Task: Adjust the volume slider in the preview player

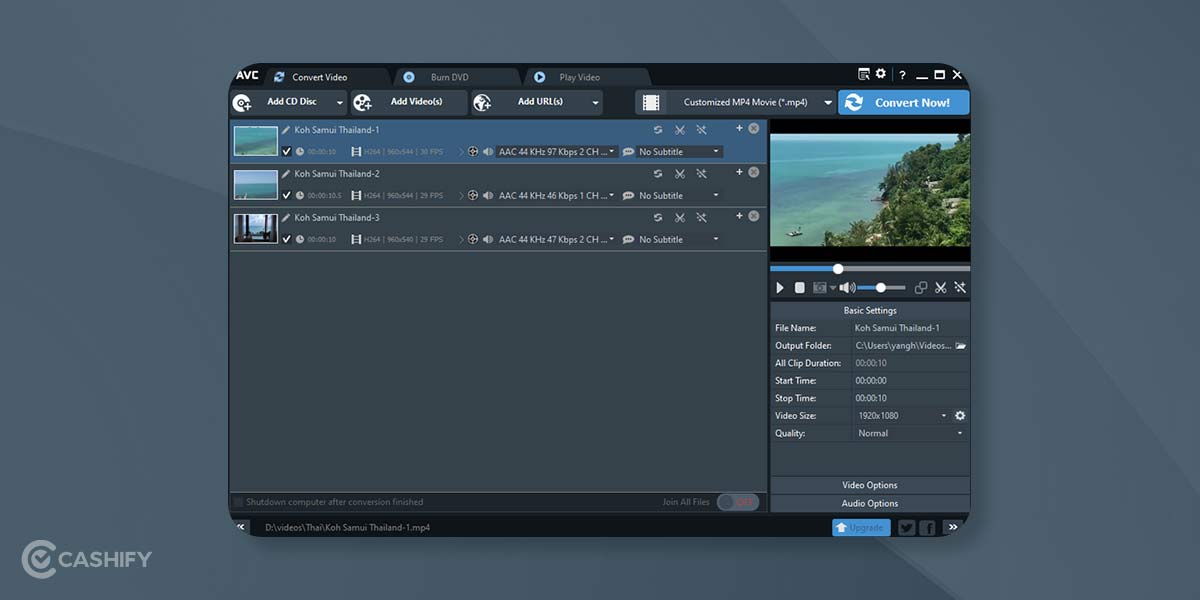Action: (882, 287)
